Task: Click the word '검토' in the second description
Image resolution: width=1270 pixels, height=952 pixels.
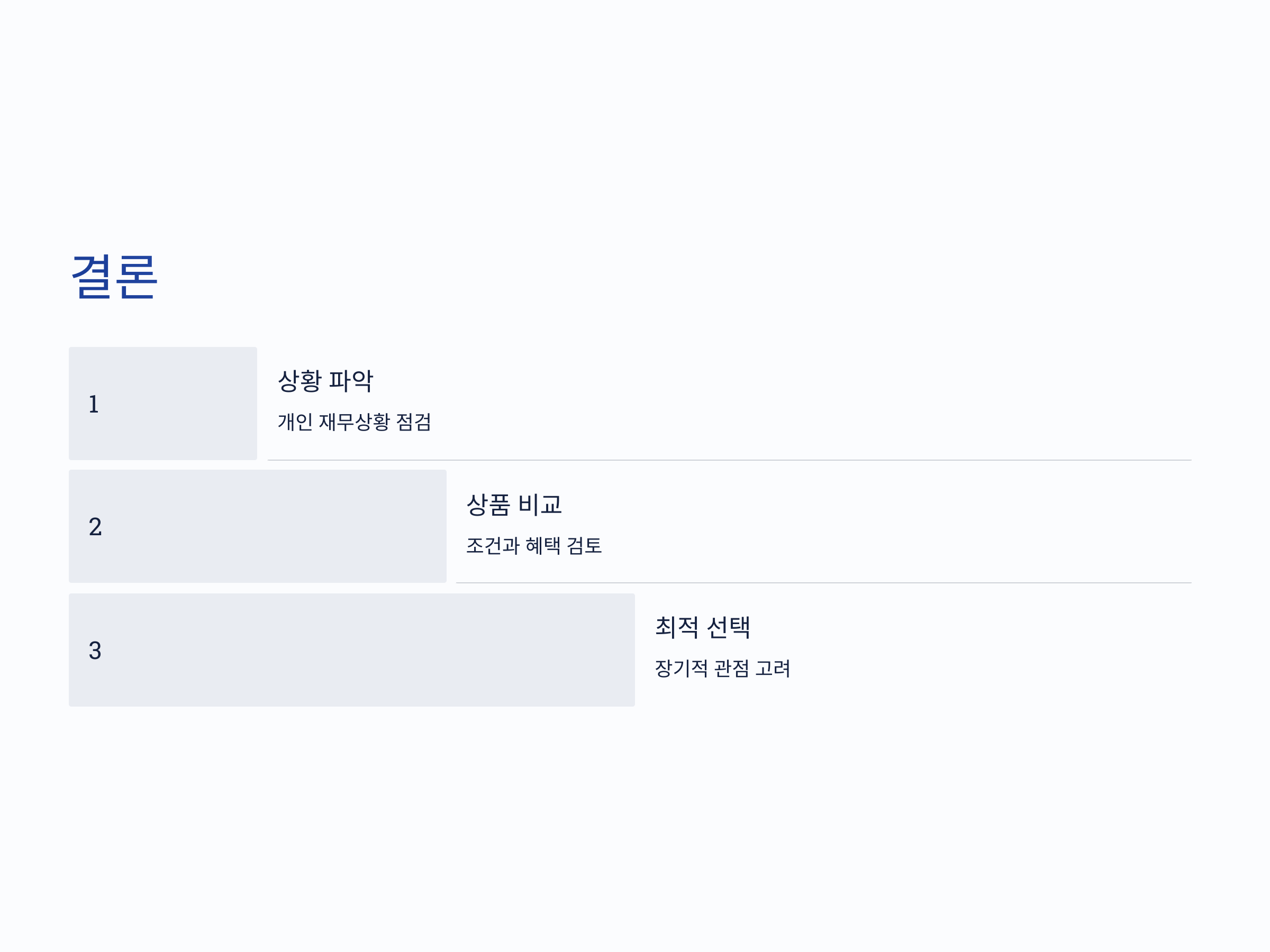Action: tap(585, 545)
